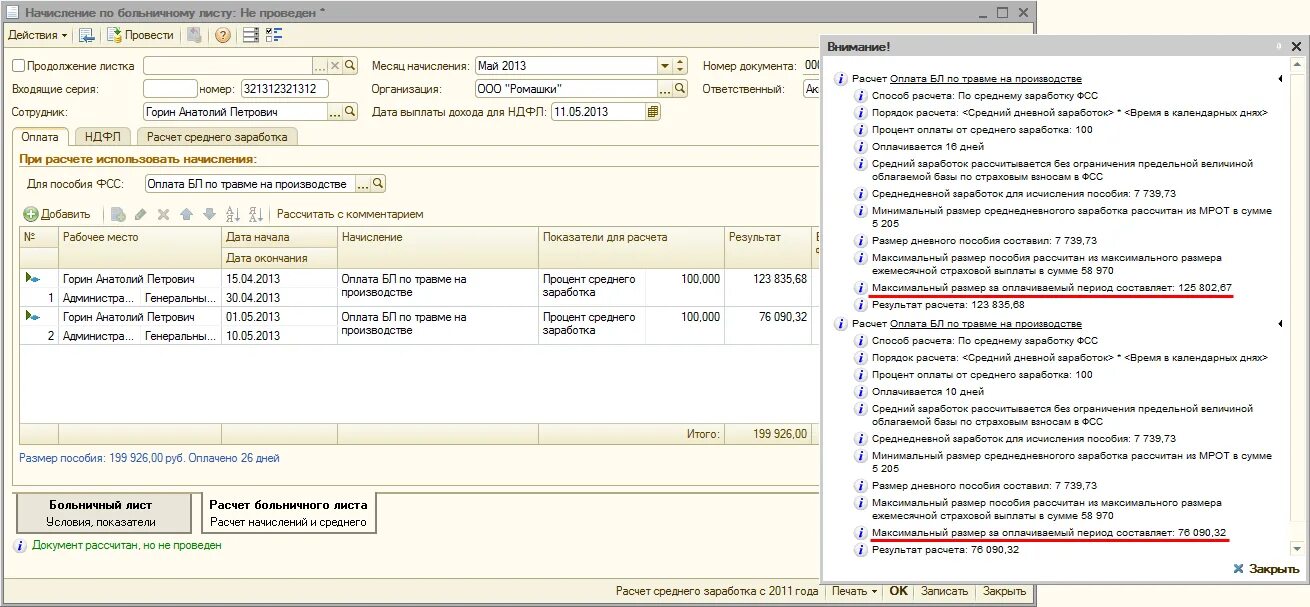Open ellipsis selector for Сотрудник field
The height and width of the screenshot is (607, 1310).
pos(335,112)
